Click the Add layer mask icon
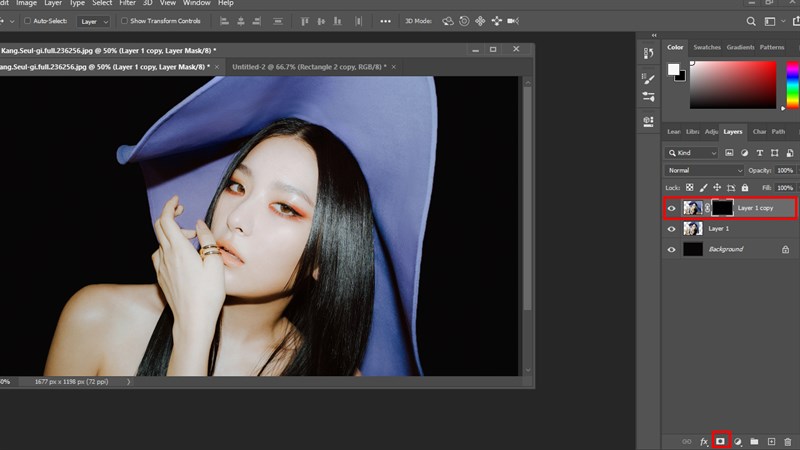The width and height of the screenshot is (800, 450). click(720, 441)
